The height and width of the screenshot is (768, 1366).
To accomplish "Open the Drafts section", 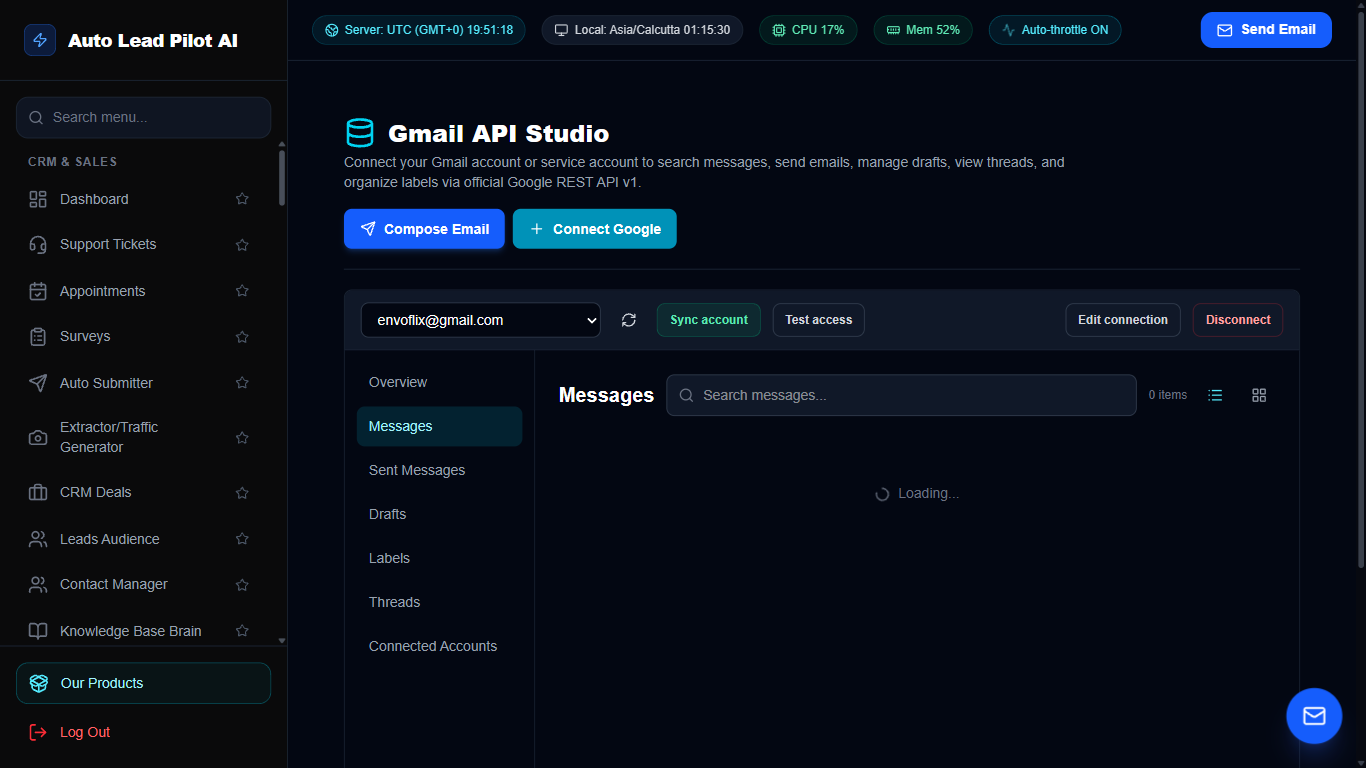I will point(439,514).
